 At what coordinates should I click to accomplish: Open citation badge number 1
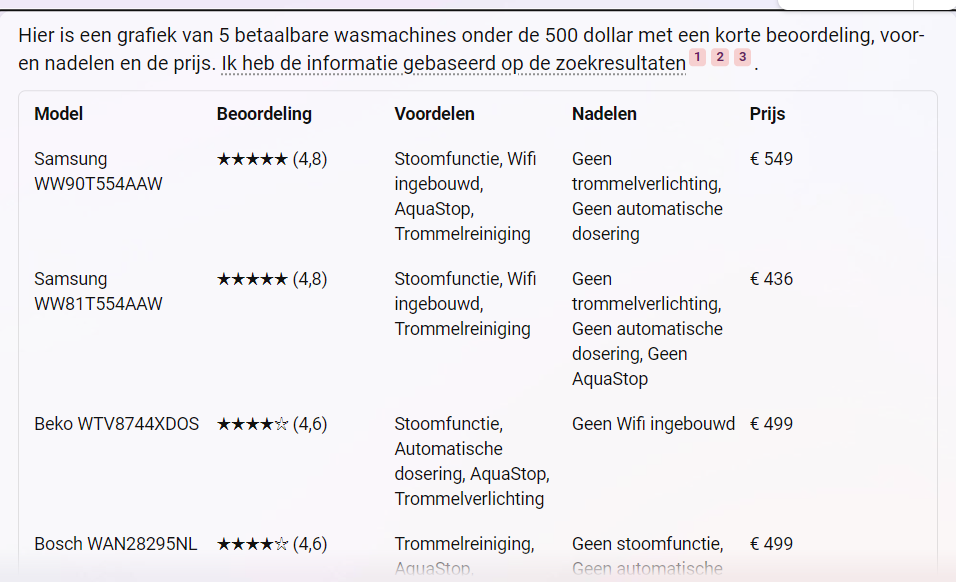[x=697, y=57]
